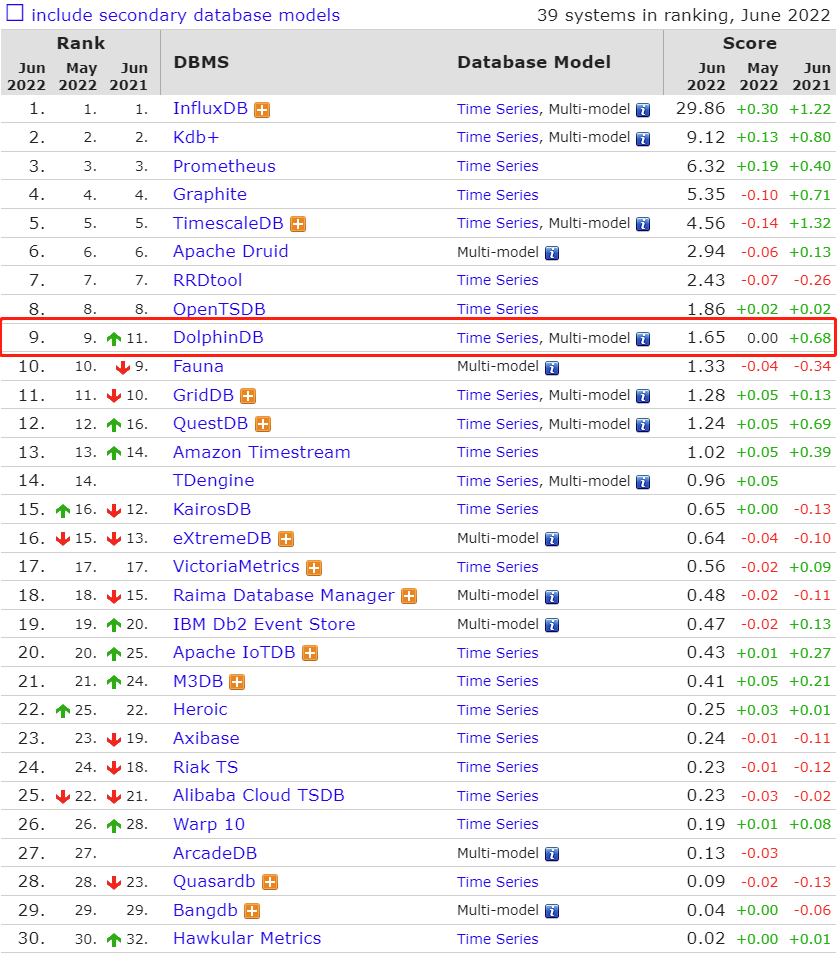Open the ArcadeDB link
Screen dimensions: 838x953
pos(215,853)
